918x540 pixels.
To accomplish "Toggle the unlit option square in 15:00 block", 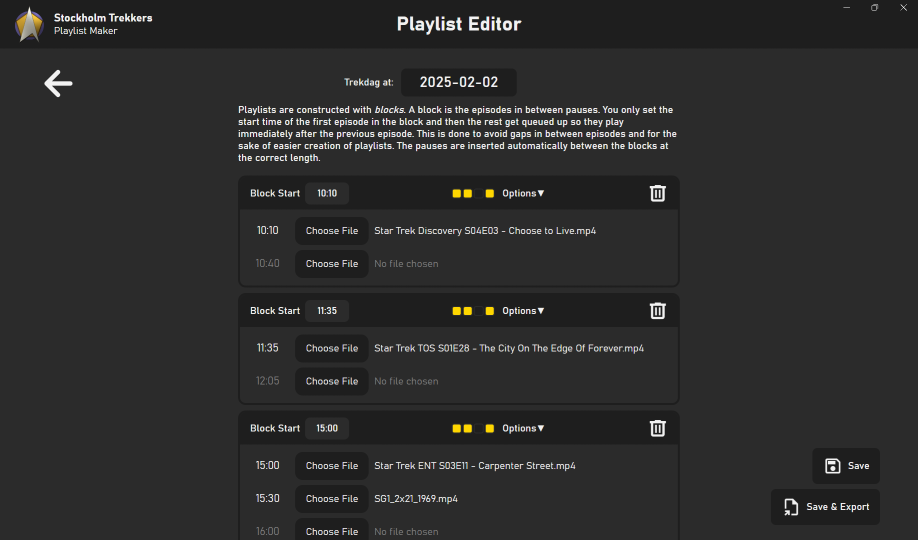I will (479, 428).
